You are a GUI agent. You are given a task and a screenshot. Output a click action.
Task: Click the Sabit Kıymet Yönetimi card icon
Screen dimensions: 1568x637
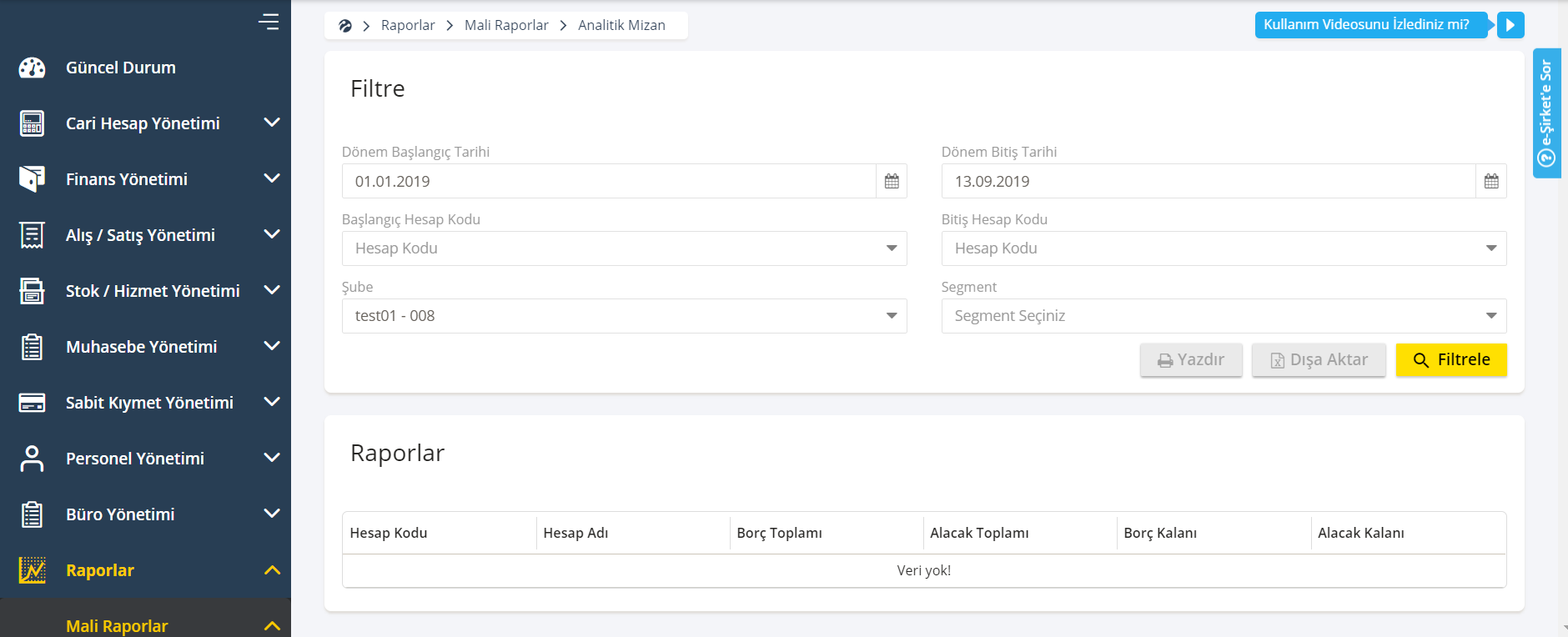click(x=33, y=403)
